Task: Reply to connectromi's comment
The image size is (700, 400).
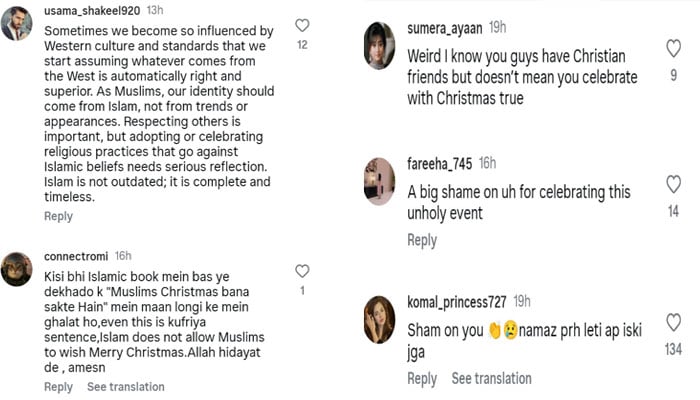Action: coord(58,387)
